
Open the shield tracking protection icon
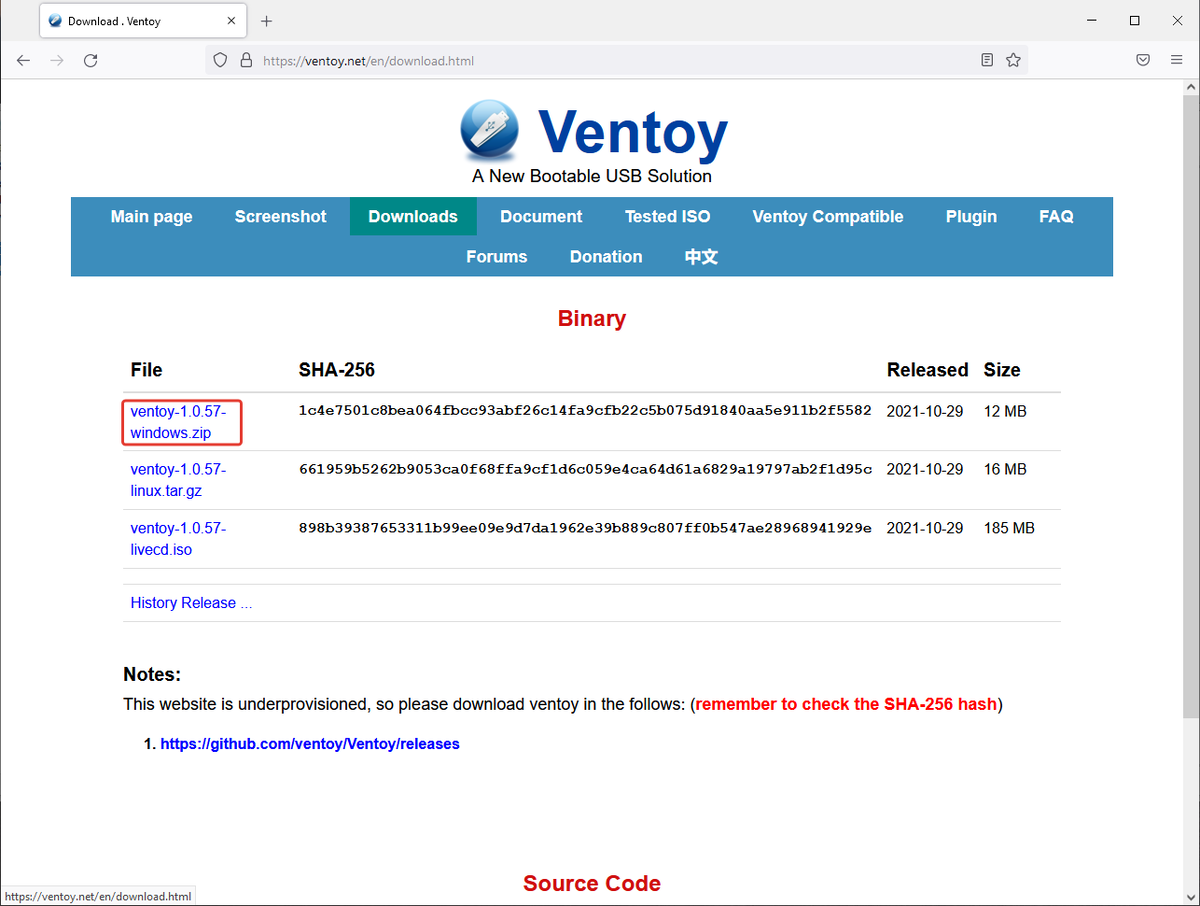click(x=221, y=60)
